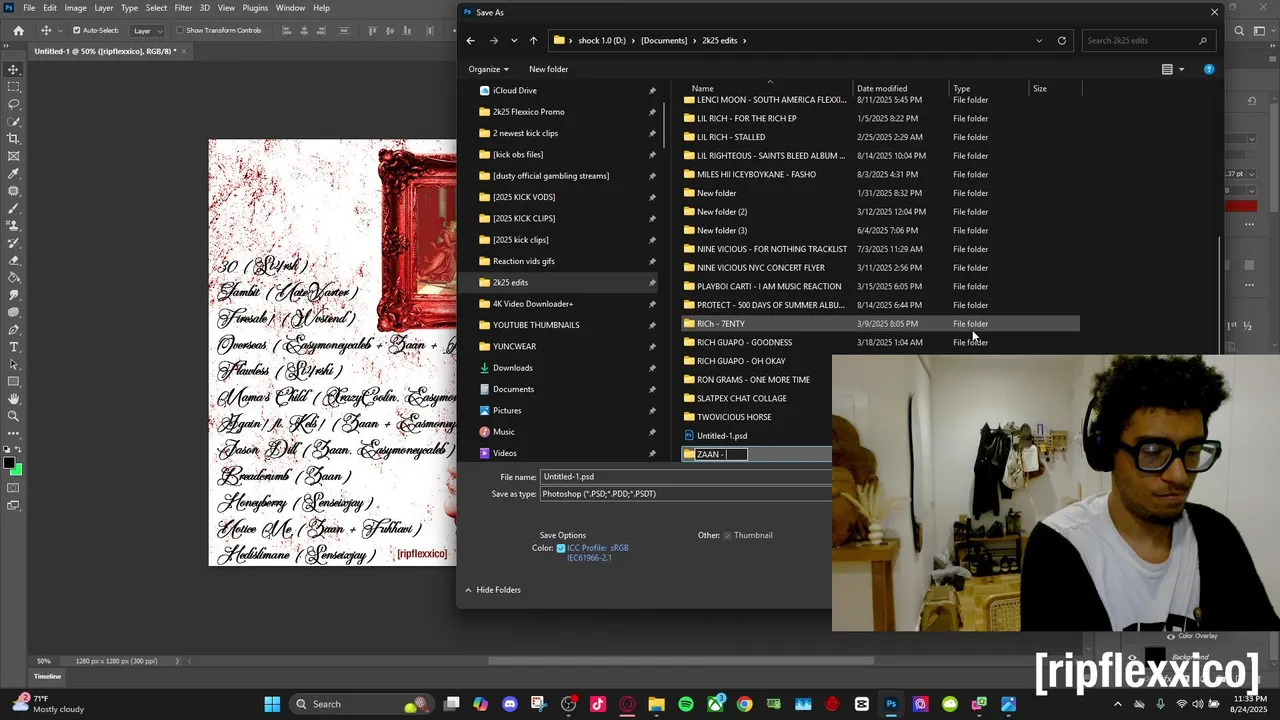Open the Window menu
Viewport: 1280px width, 720px height.
coord(290,8)
